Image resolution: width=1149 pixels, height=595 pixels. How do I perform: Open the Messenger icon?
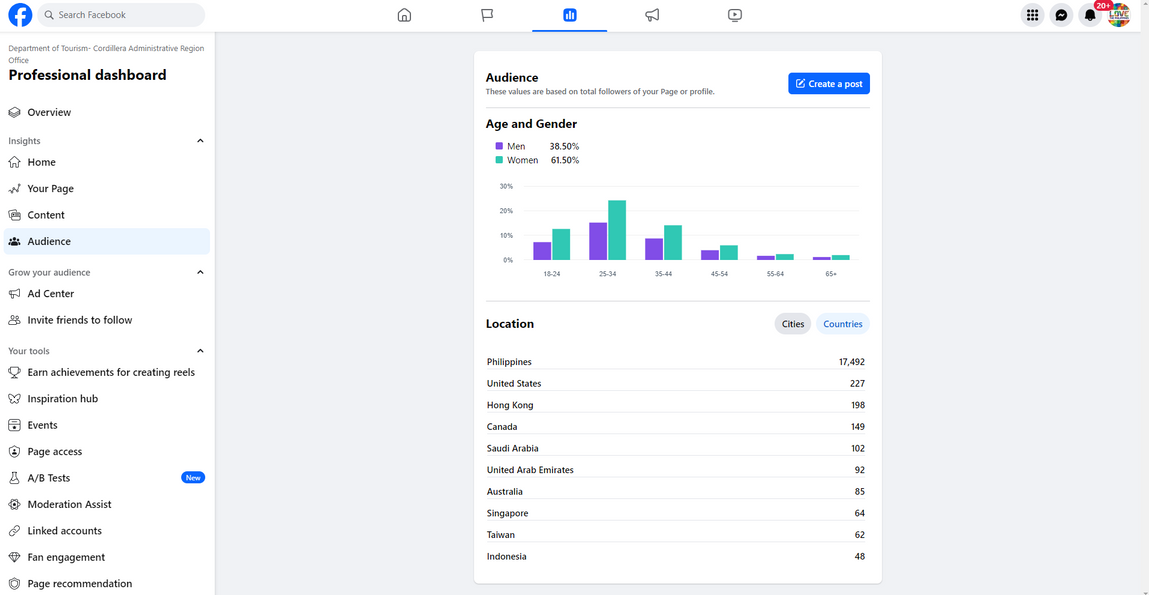(1061, 15)
